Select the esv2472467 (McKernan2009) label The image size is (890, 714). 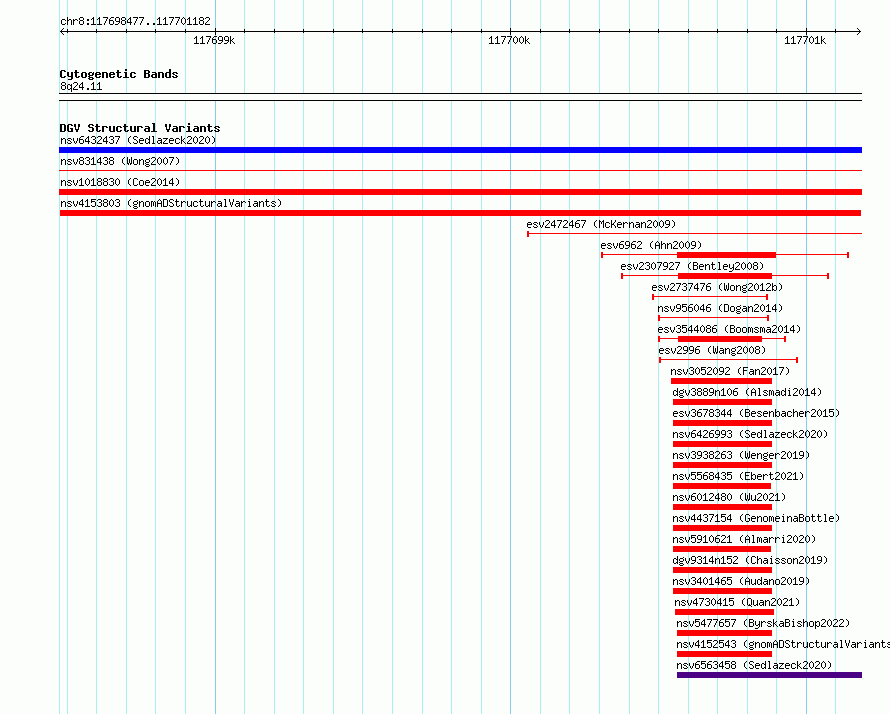(601, 224)
